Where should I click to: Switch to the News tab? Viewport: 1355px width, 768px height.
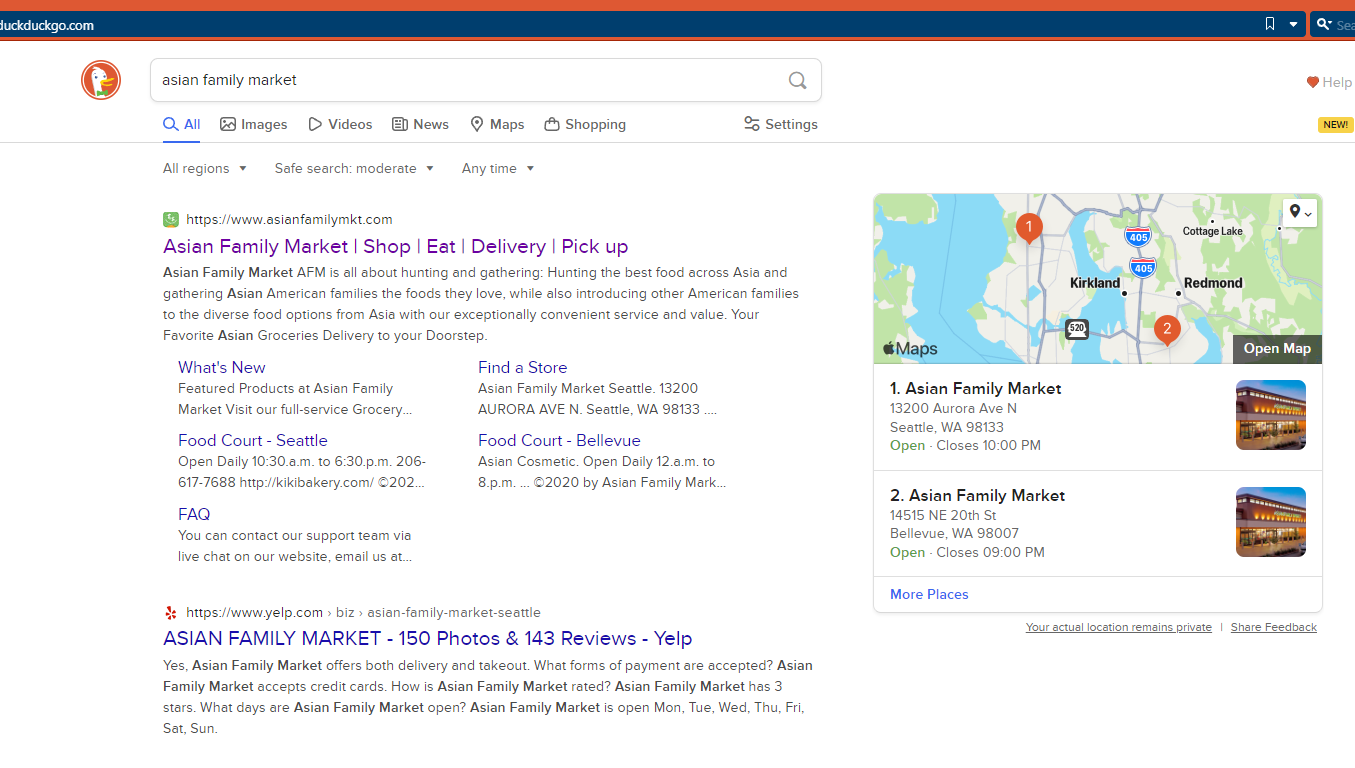pyautogui.click(x=420, y=124)
